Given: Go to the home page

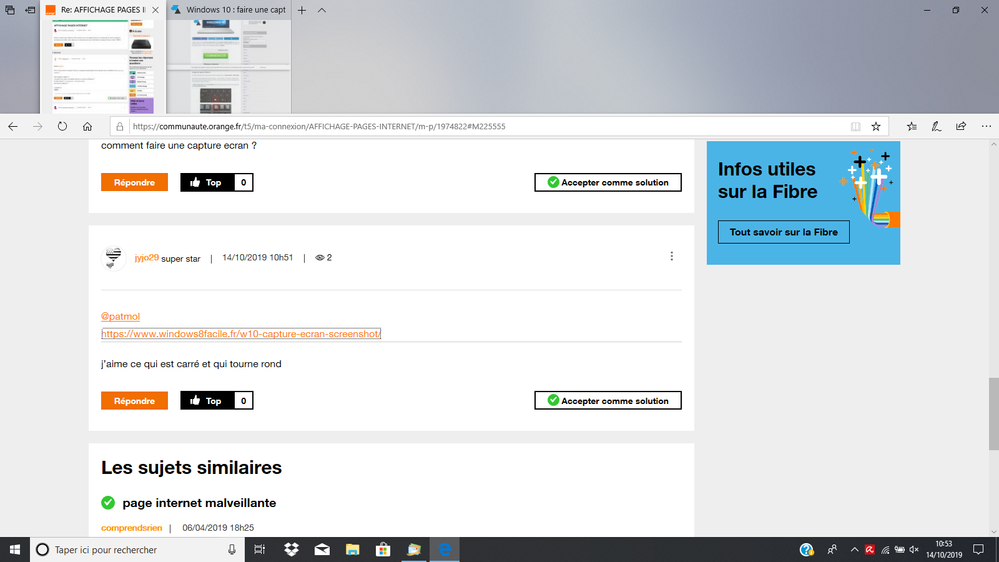Looking at the screenshot, I should (x=87, y=126).
